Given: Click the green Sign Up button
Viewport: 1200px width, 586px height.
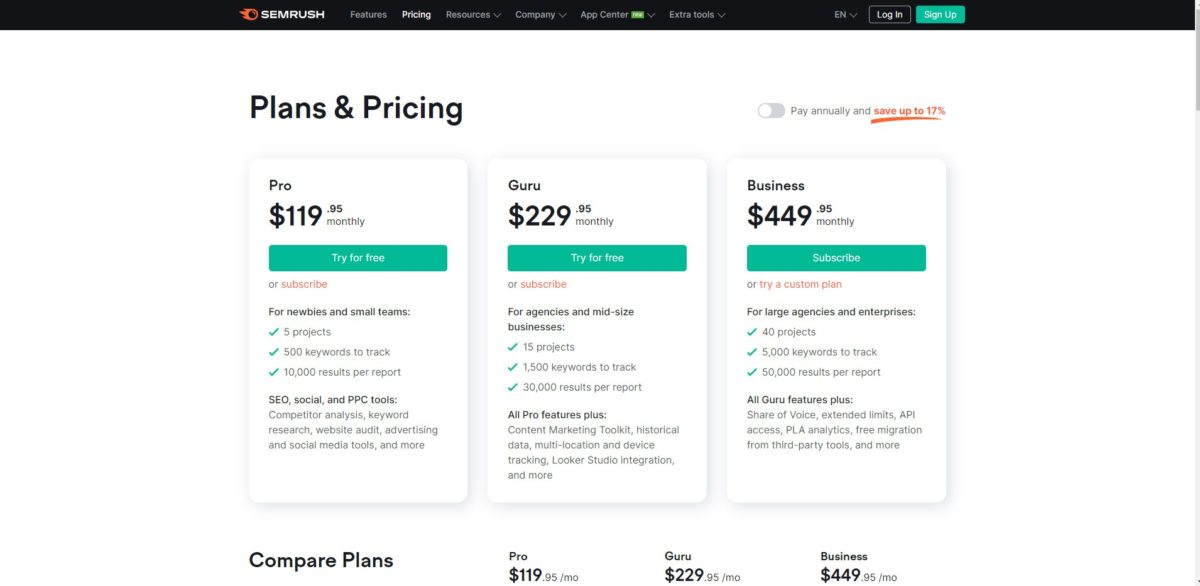Looking at the screenshot, I should (939, 14).
